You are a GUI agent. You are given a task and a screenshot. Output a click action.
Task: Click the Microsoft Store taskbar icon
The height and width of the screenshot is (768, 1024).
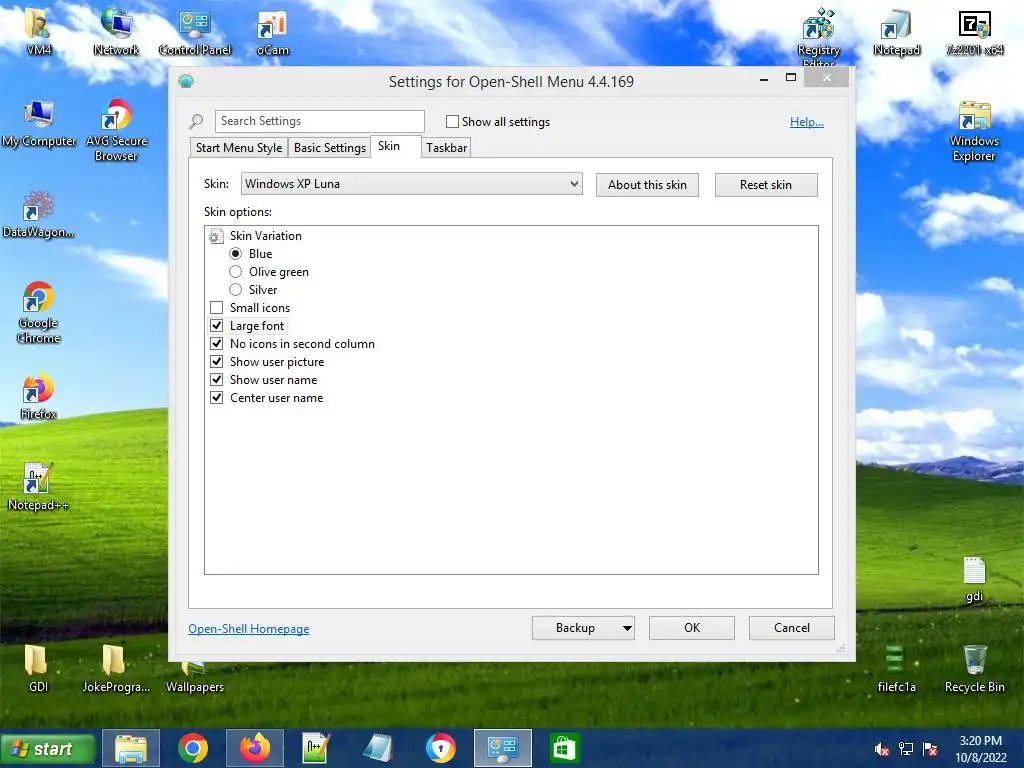point(564,748)
